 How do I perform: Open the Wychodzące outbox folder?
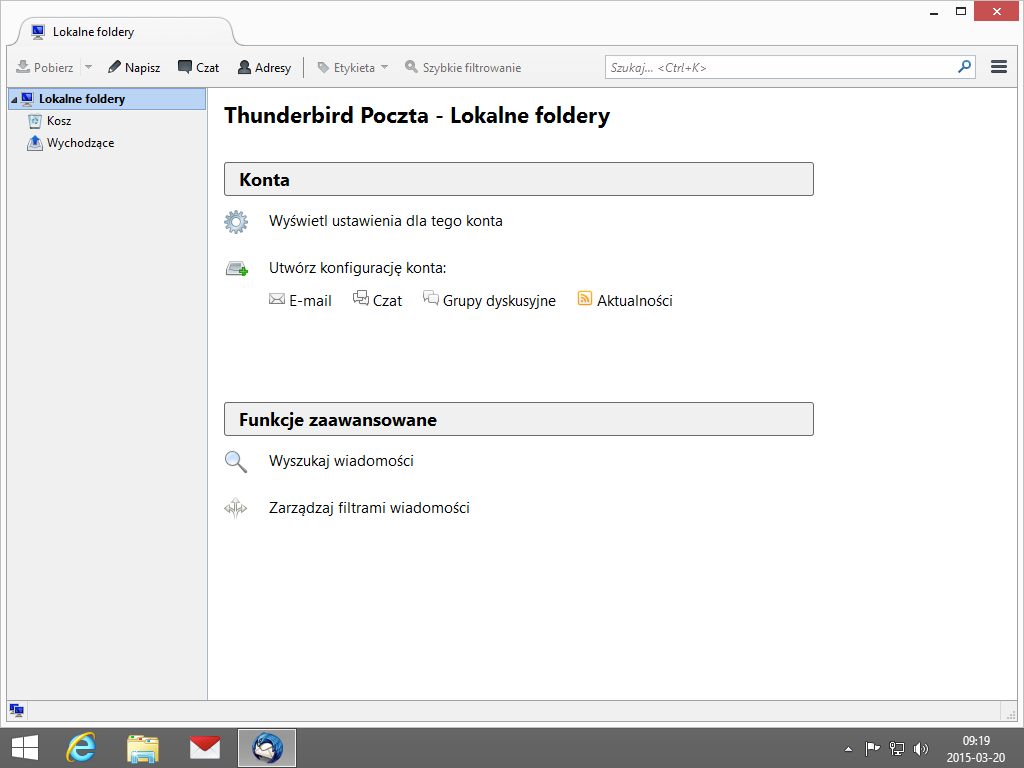[80, 143]
